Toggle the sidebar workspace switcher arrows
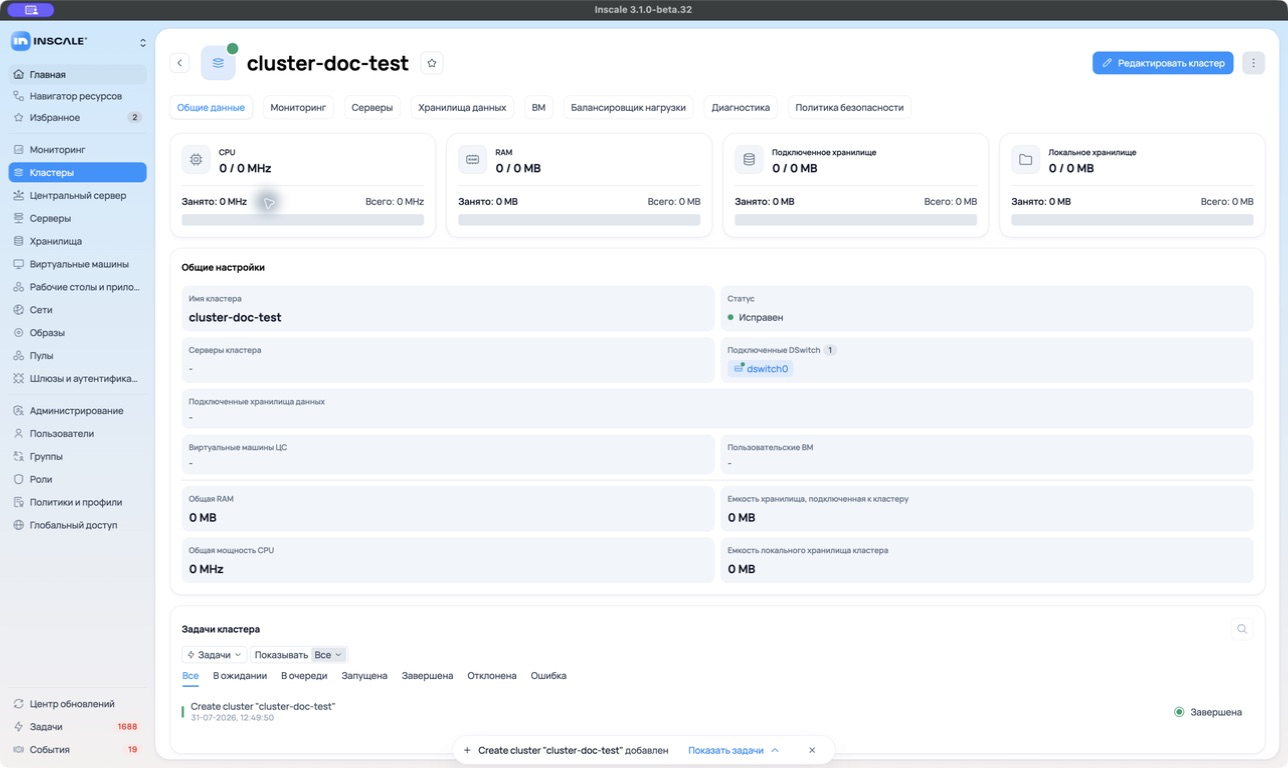 [x=142, y=42]
